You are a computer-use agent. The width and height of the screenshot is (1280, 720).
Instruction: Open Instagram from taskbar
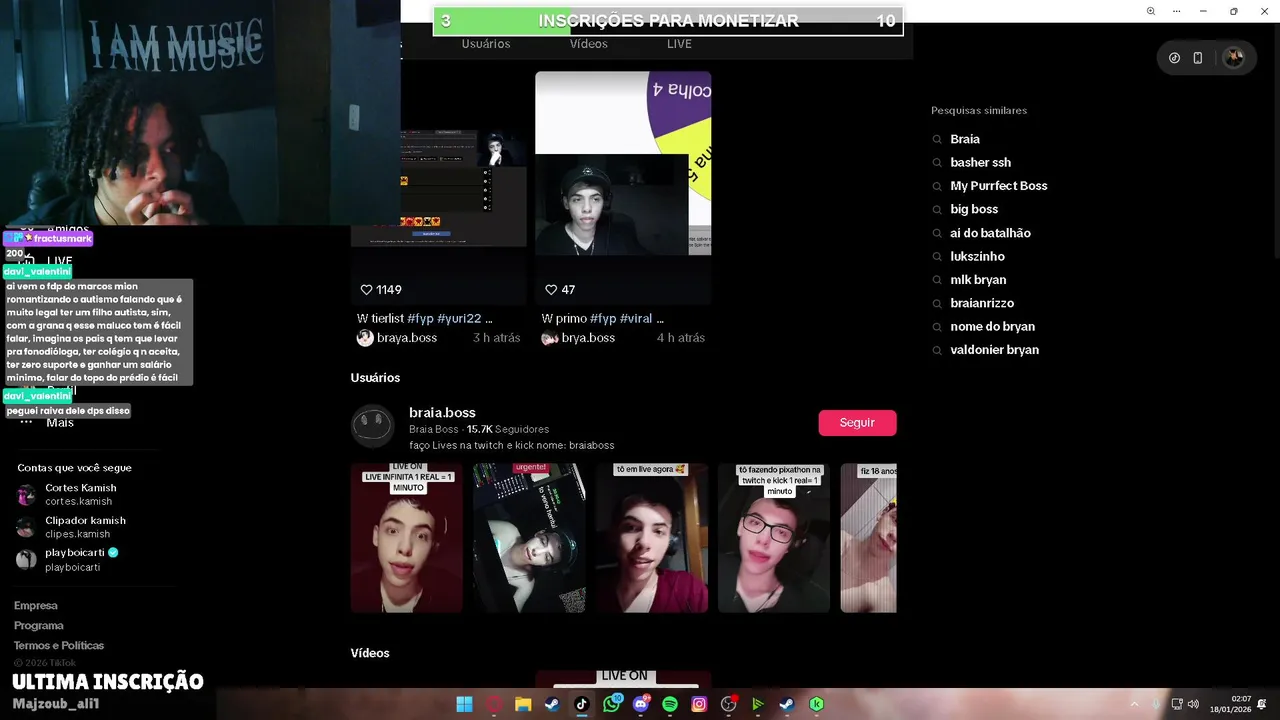pos(699,704)
